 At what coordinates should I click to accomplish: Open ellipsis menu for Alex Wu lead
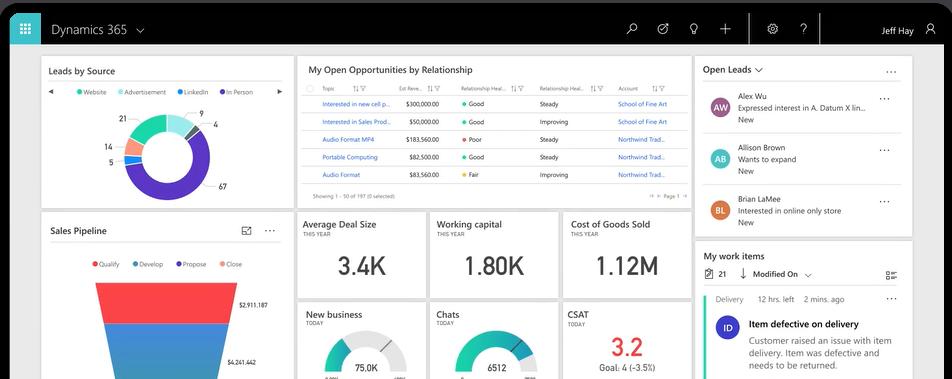click(885, 98)
